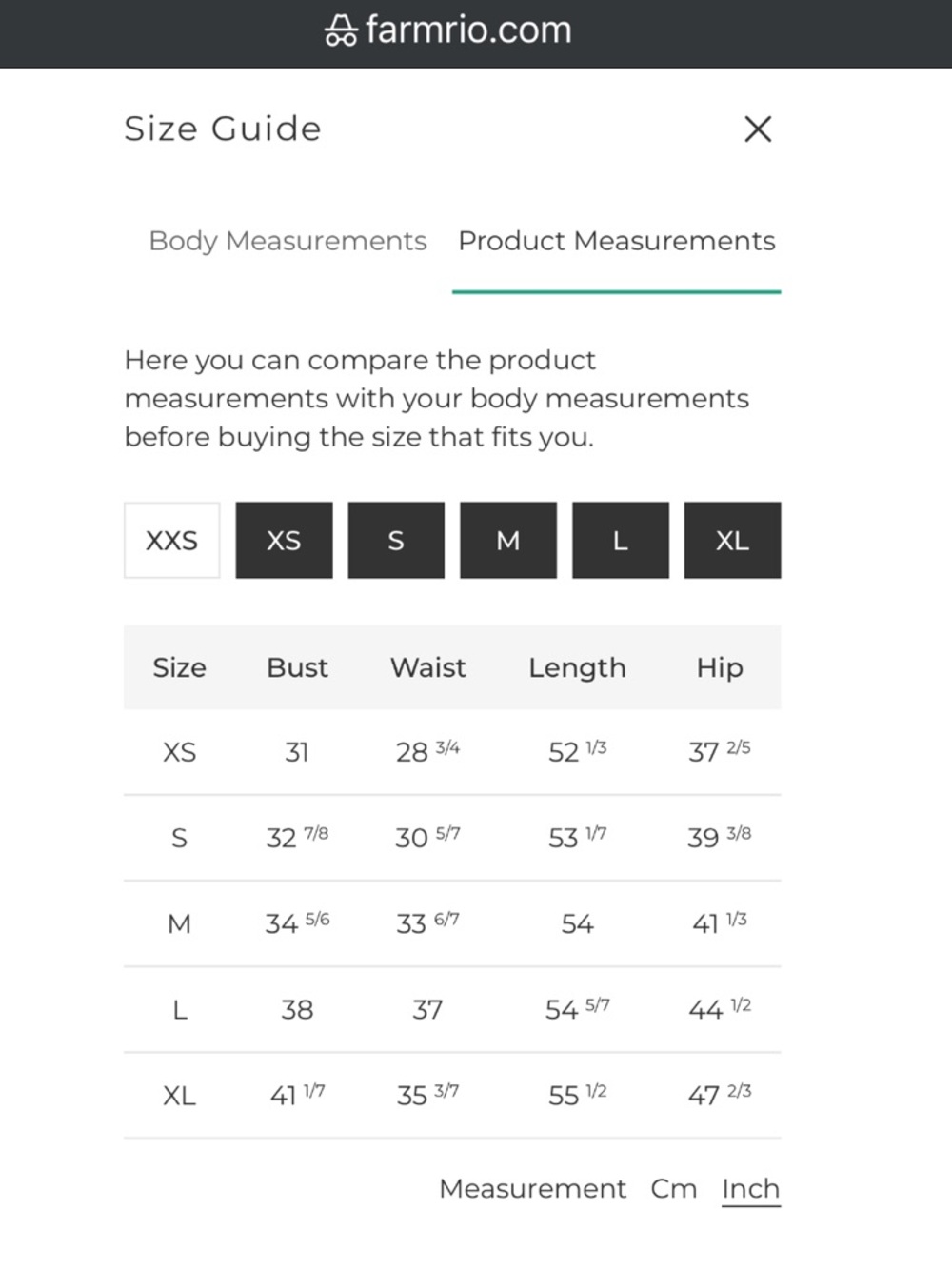
Task: Click the Length column header
Action: tap(578, 668)
